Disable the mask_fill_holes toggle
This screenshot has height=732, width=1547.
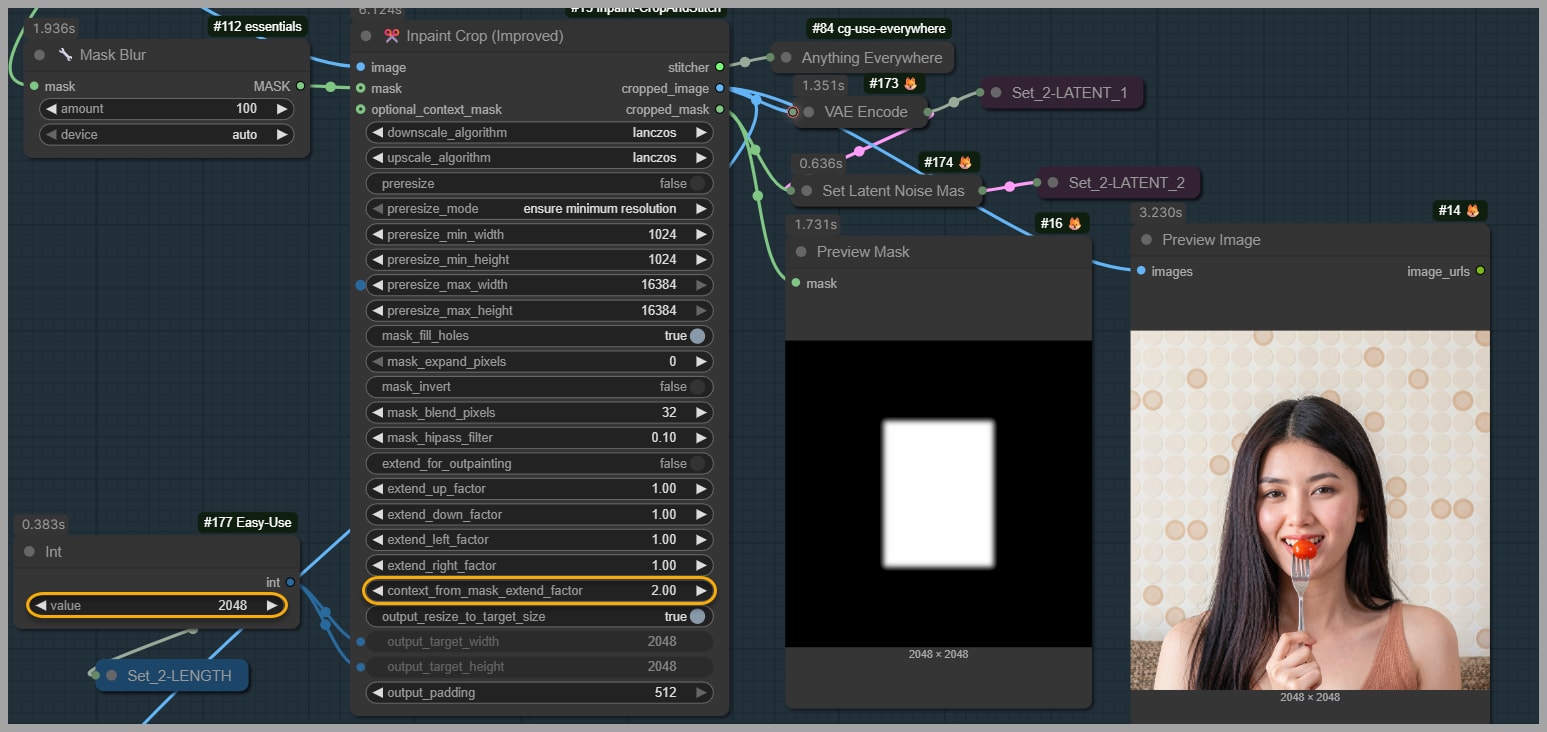pyautogui.click(x=697, y=336)
